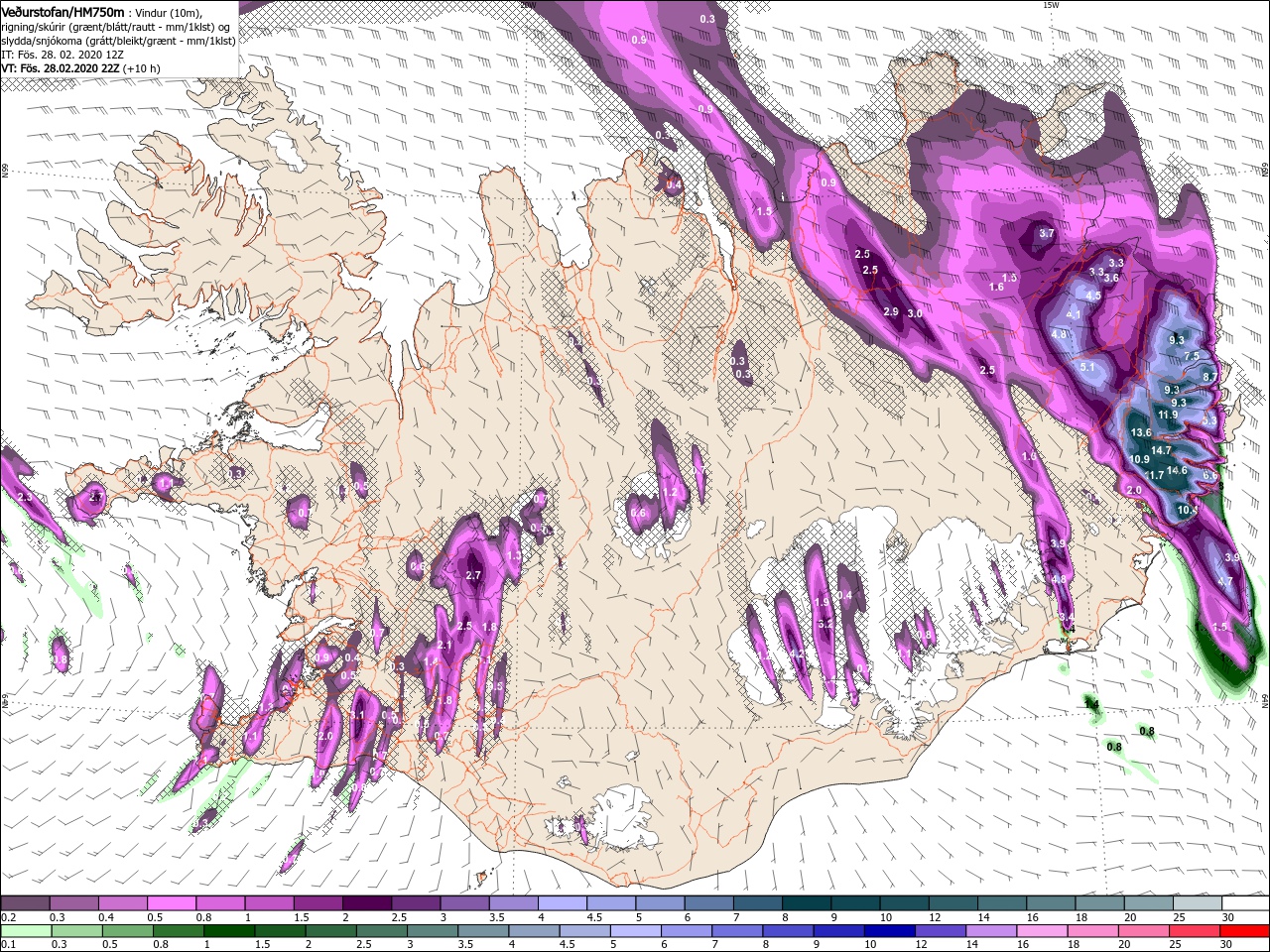Click the 10.9 precipitation value on map
This screenshot has width=1270, height=952.
click(1139, 459)
